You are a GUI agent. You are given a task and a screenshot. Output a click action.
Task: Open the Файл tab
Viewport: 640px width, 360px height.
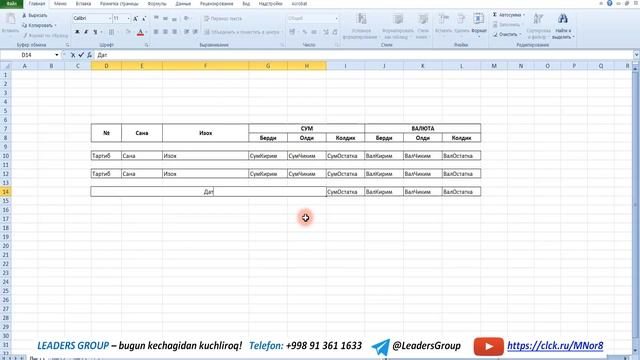click(x=11, y=4)
